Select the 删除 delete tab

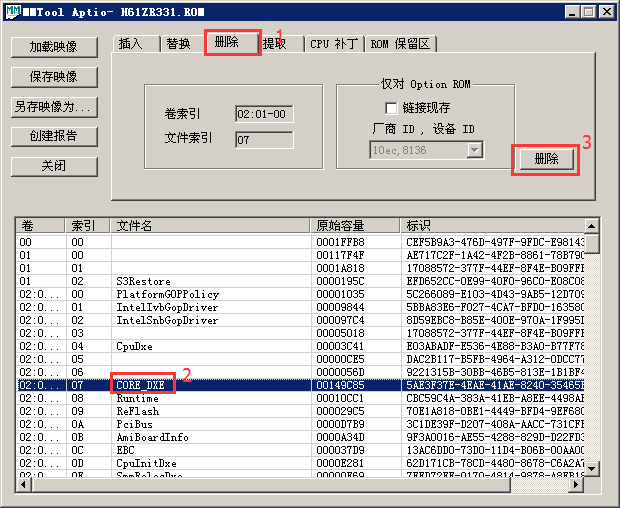point(232,42)
